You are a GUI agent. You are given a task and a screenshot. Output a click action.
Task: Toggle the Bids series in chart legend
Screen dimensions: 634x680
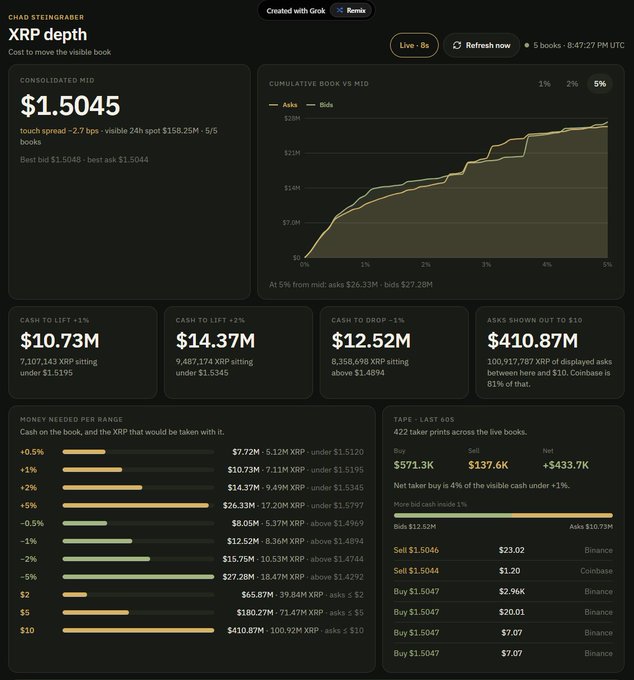(x=320, y=105)
